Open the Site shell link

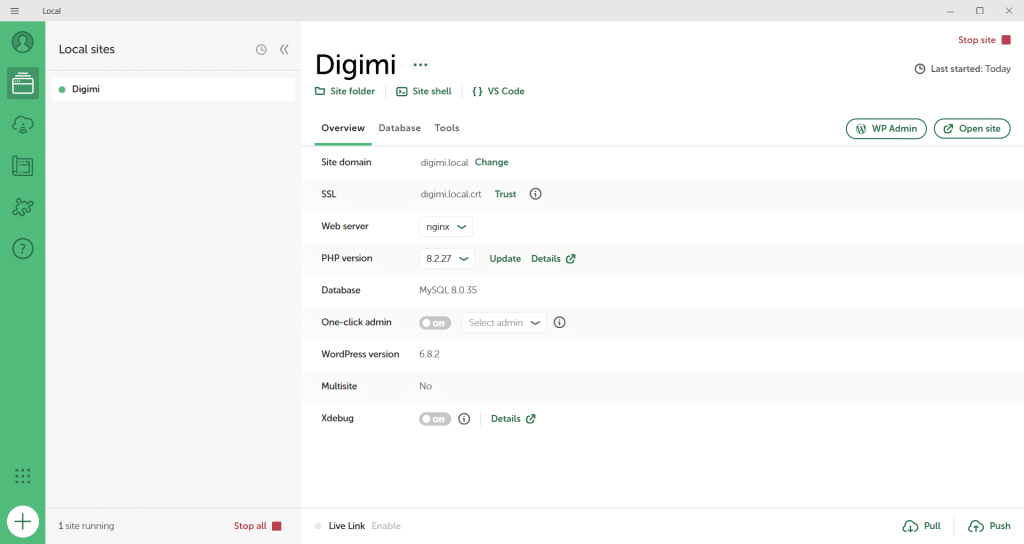(424, 91)
